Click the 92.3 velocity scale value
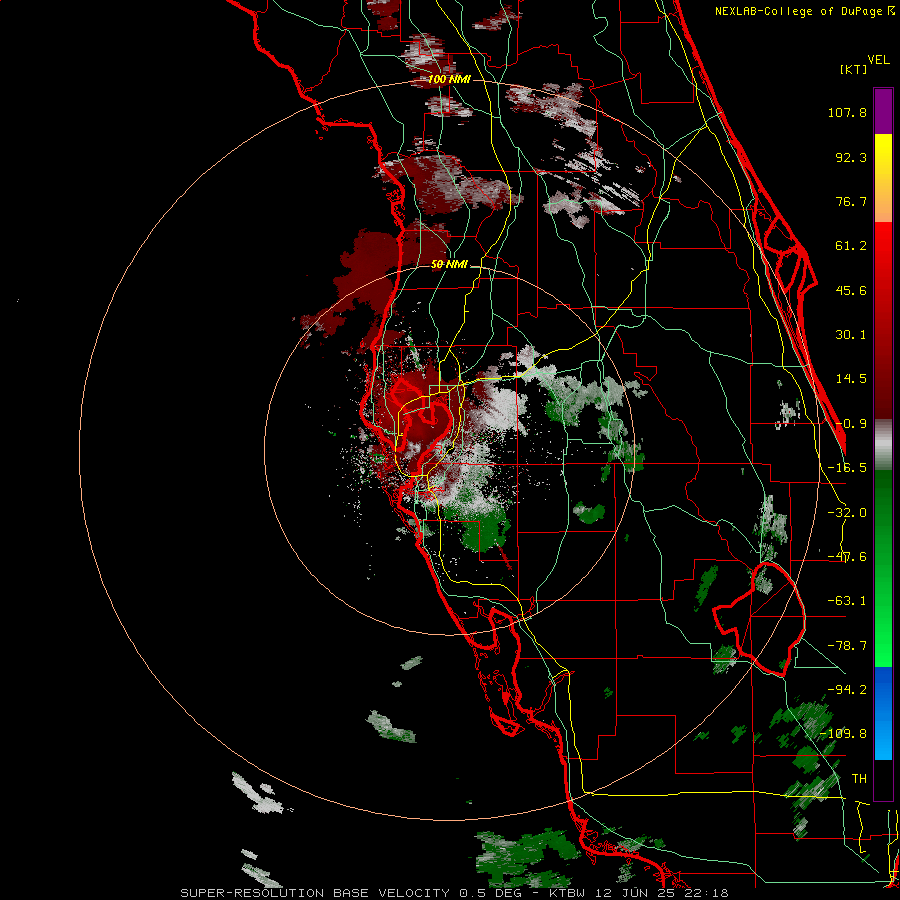 851,157
